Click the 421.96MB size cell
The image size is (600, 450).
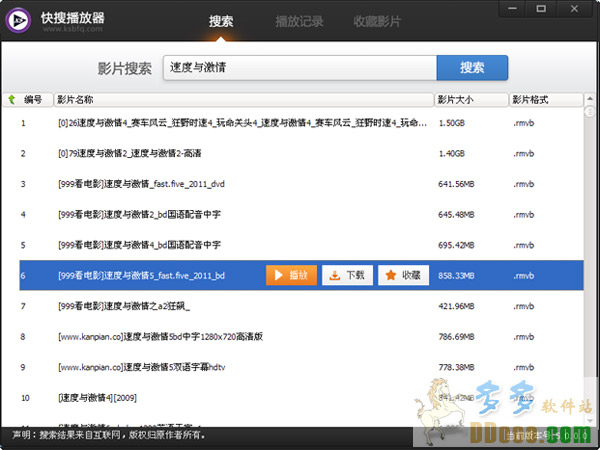click(456, 307)
